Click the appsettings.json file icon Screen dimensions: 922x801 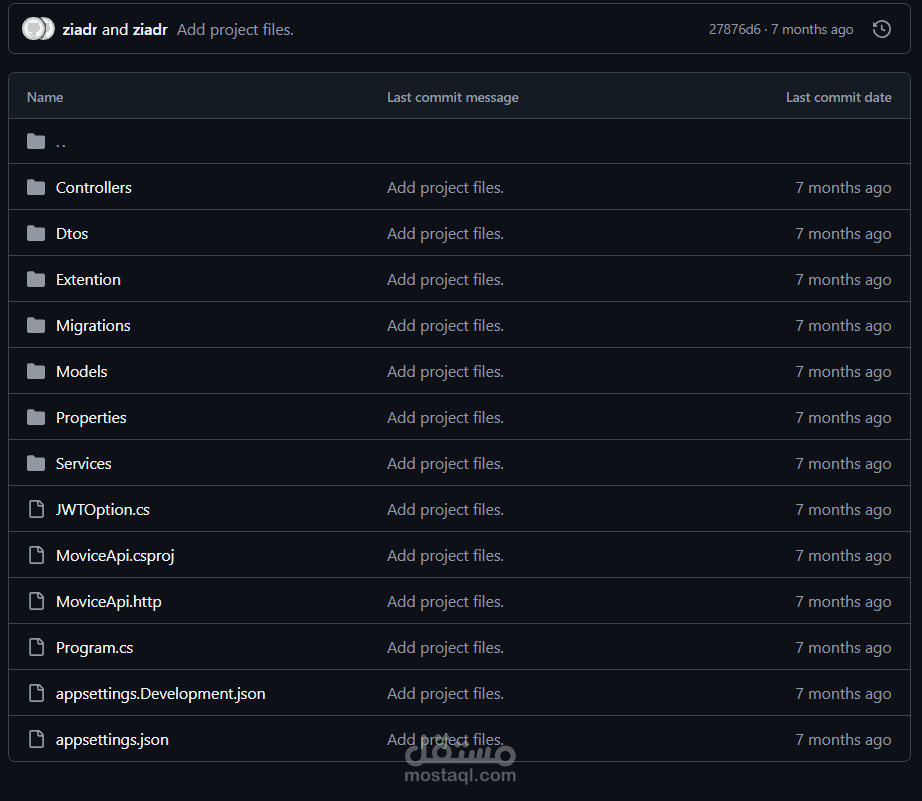36,739
